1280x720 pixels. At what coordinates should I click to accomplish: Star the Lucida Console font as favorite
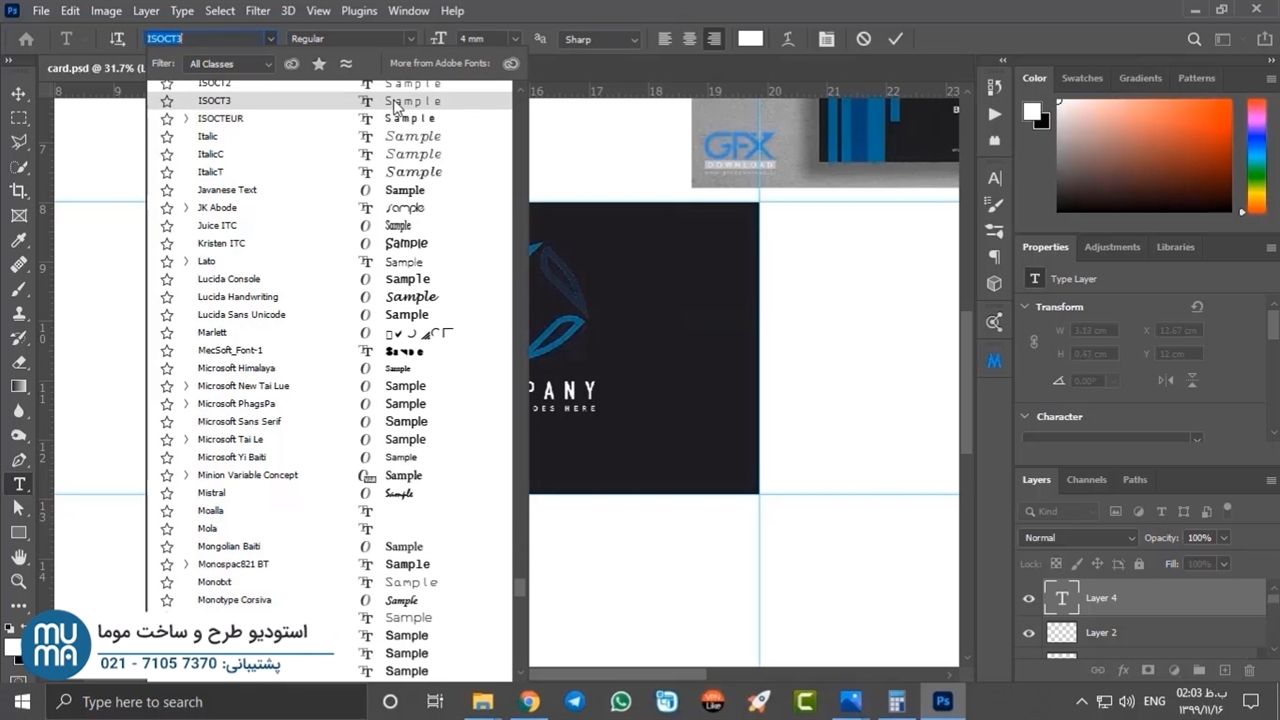coord(167,279)
